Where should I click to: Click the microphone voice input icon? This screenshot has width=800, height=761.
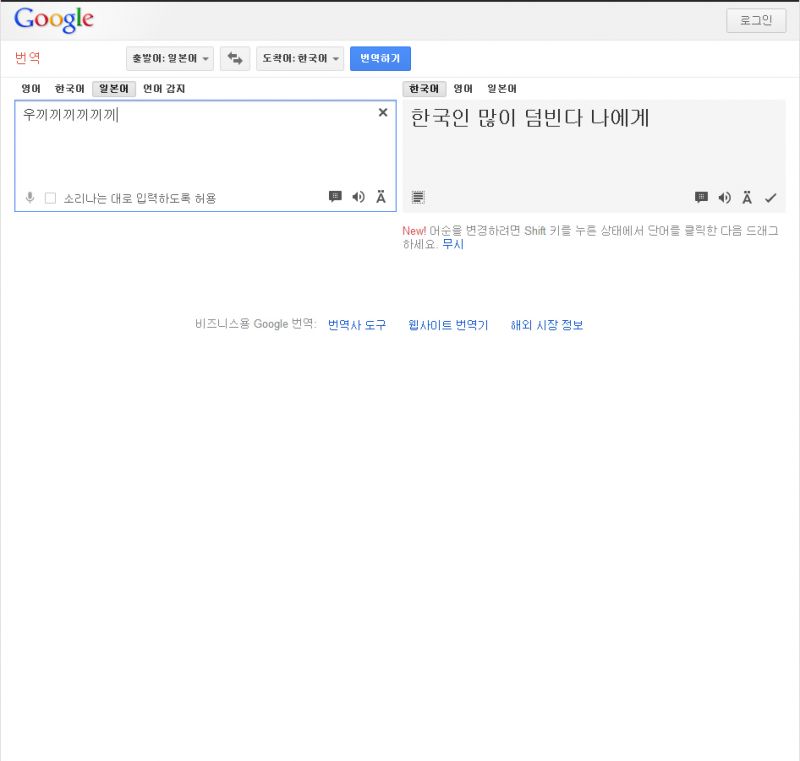30,197
